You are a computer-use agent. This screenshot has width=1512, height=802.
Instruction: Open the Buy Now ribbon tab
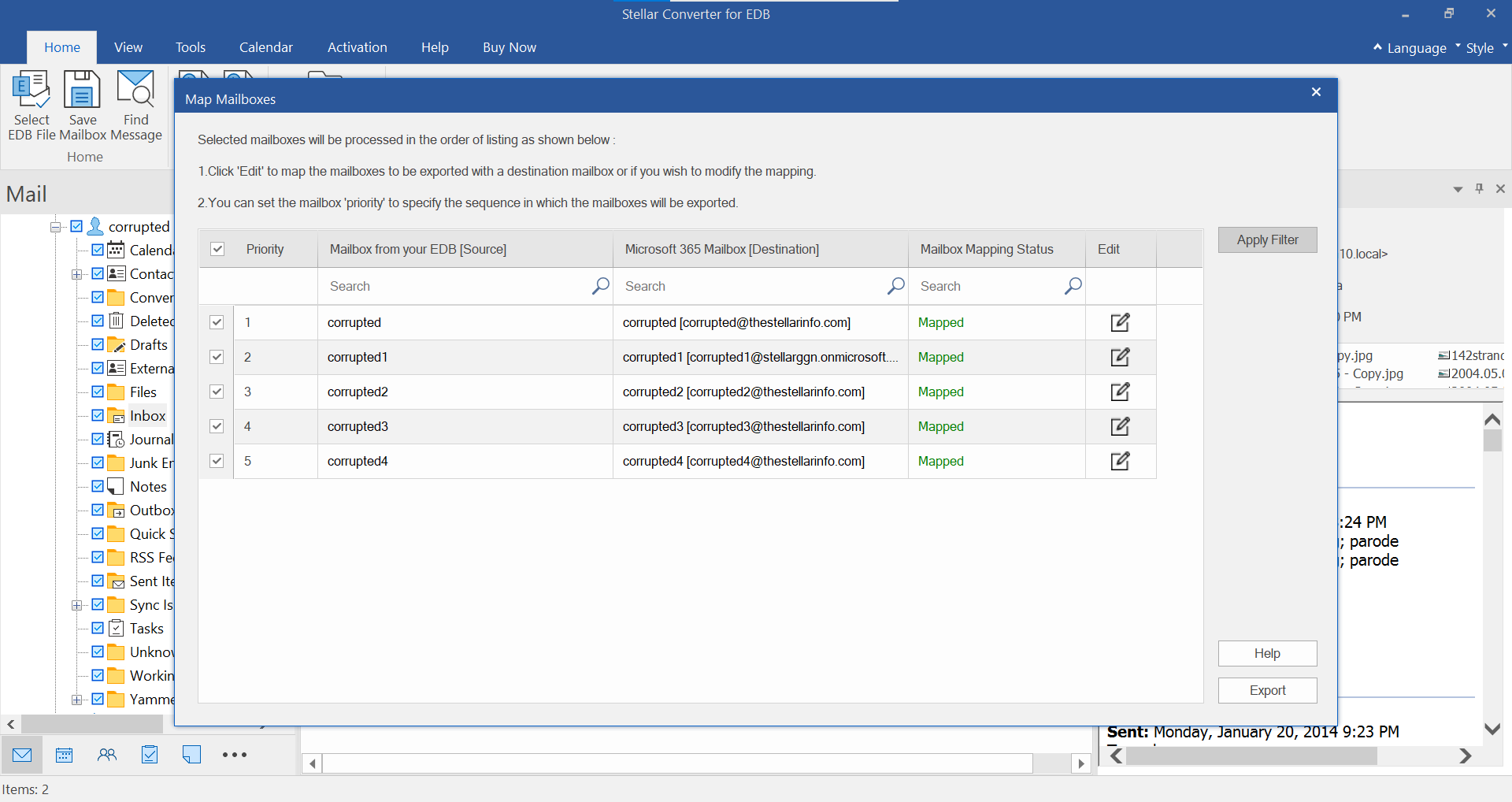(x=510, y=47)
